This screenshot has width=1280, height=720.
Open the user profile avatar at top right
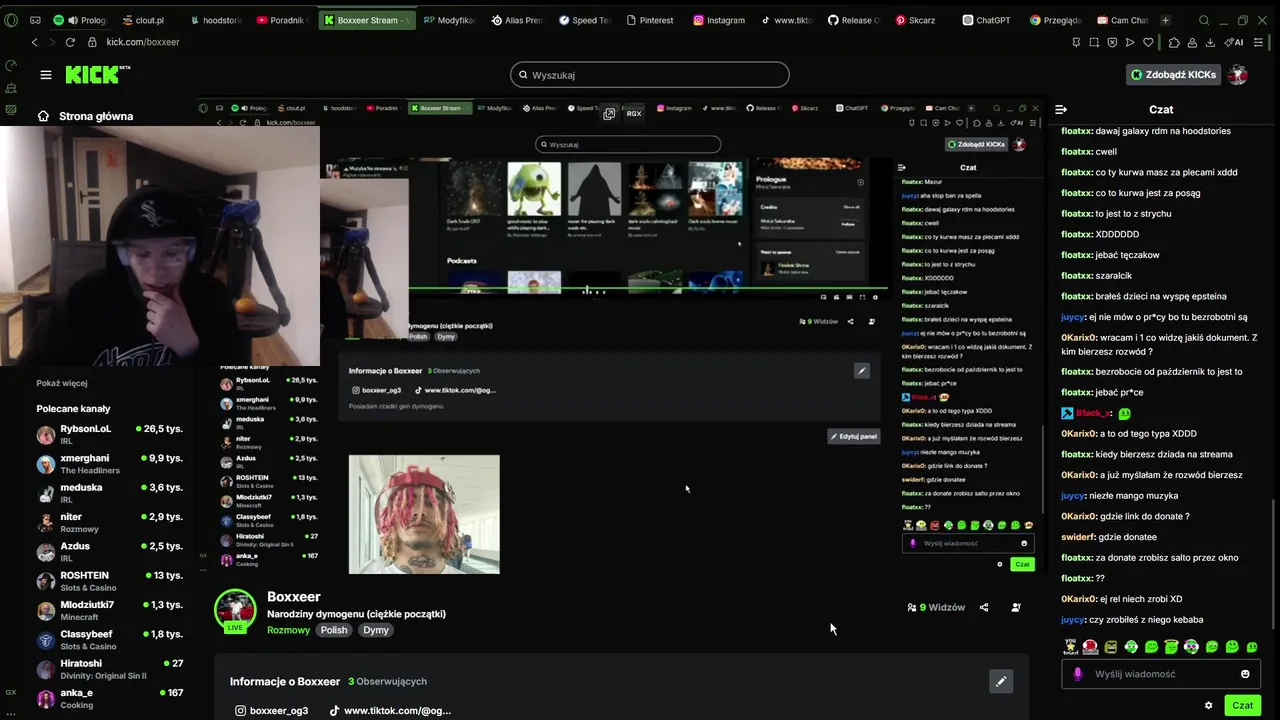(1238, 75)
